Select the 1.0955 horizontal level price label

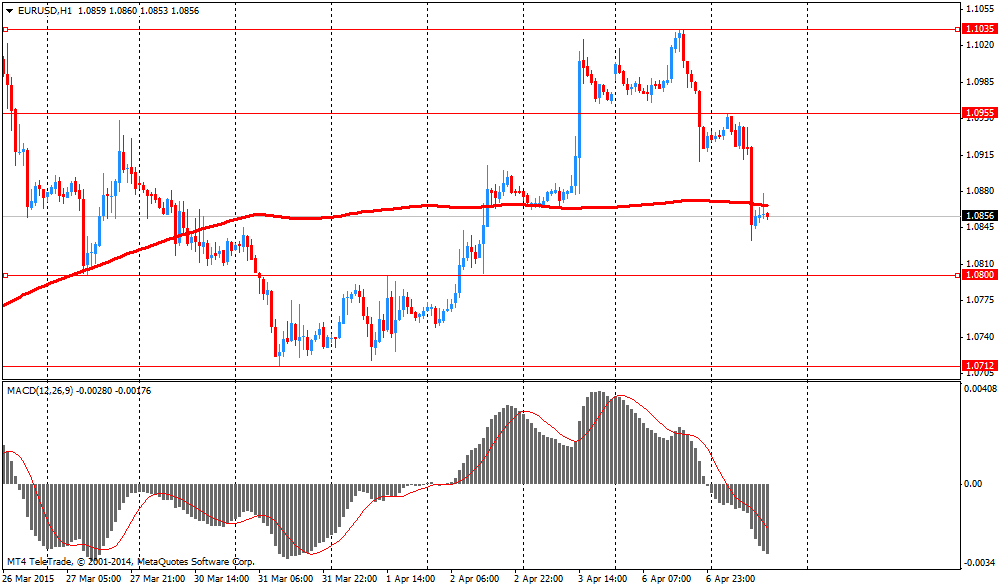(980, 113)
